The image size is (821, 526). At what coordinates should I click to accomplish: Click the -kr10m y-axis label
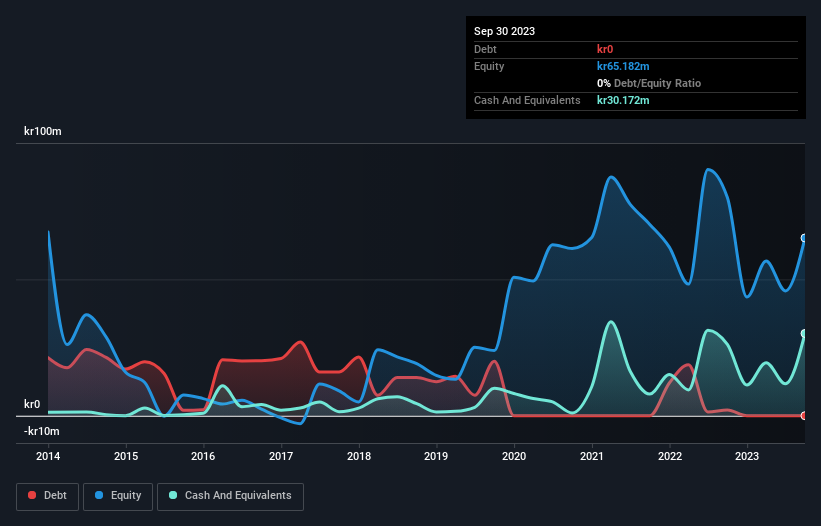click(x=42, y=431)
